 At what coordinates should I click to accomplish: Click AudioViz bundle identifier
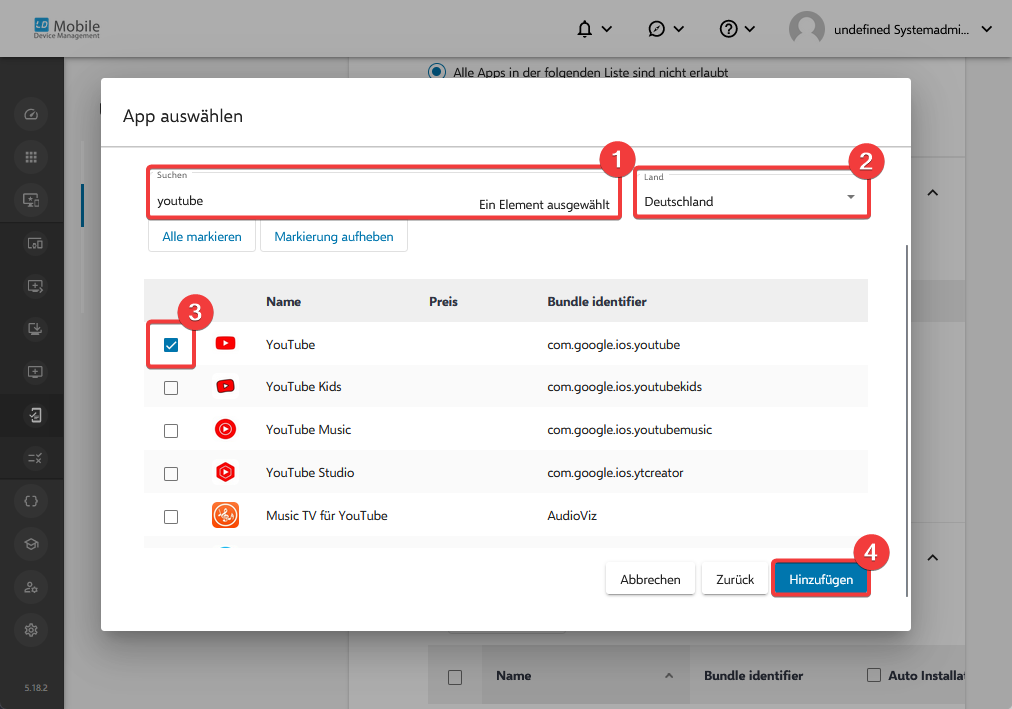click(x=572, y=515)
